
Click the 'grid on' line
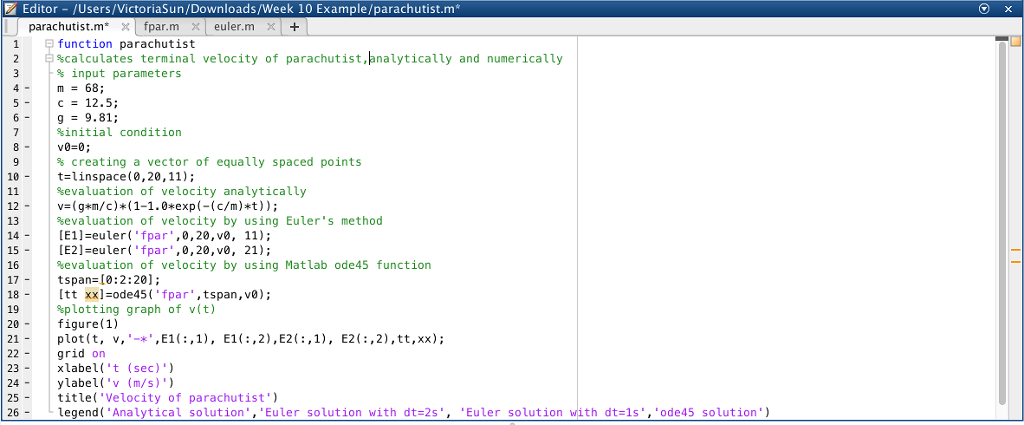81,353
